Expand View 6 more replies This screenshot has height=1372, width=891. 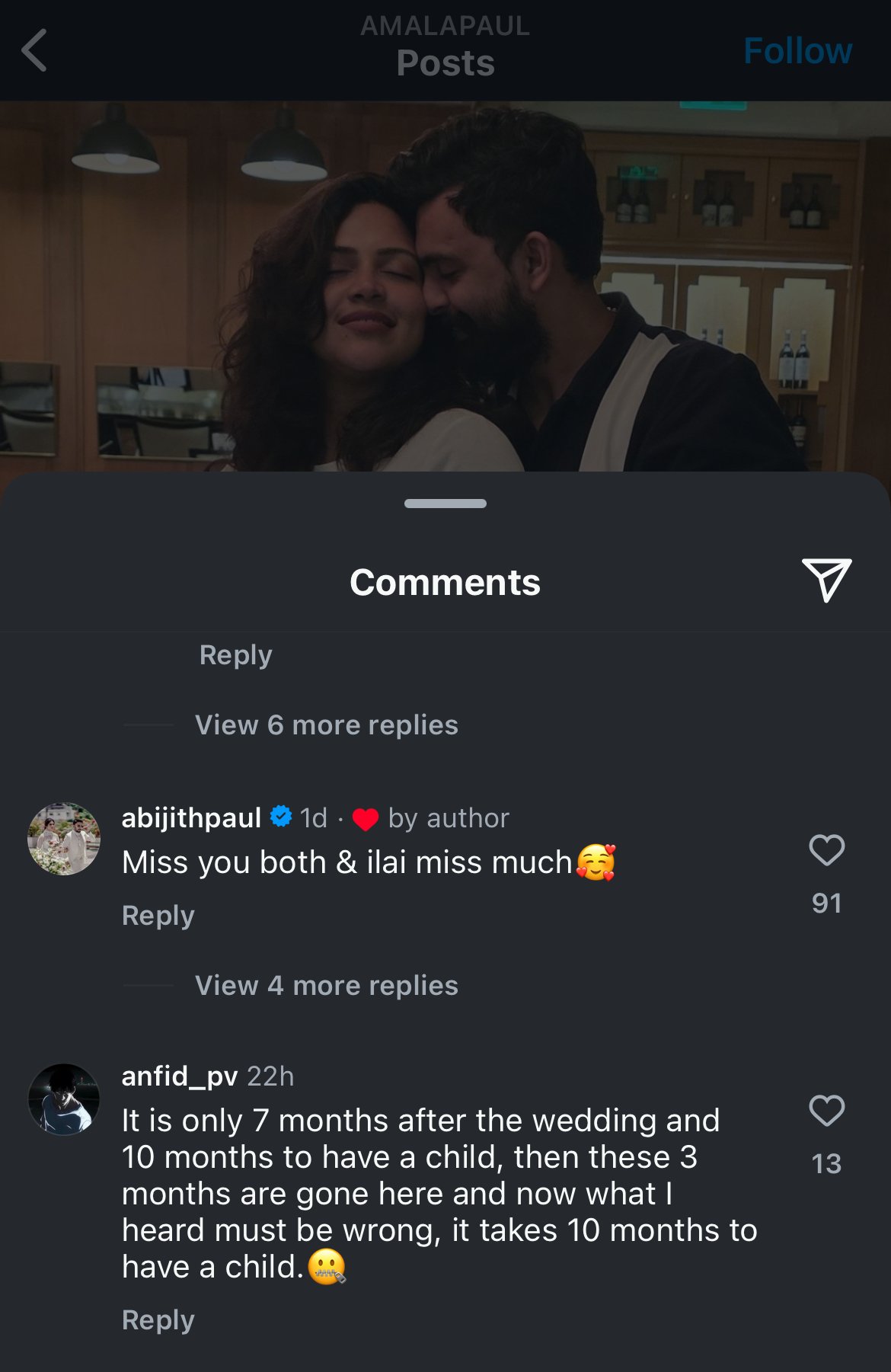(x=326, y=725)
